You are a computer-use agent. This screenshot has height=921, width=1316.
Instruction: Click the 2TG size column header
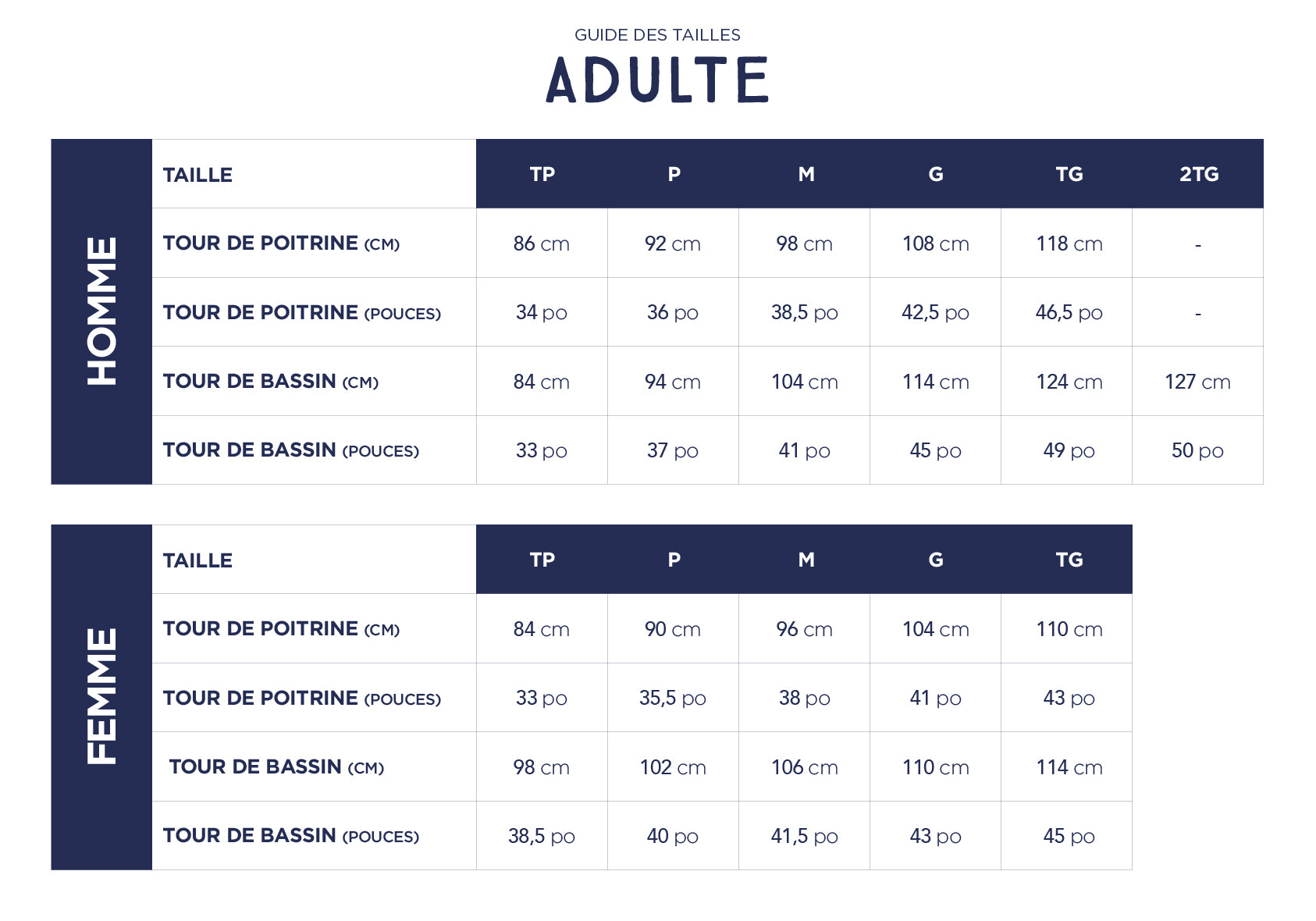coord(1198,174)
